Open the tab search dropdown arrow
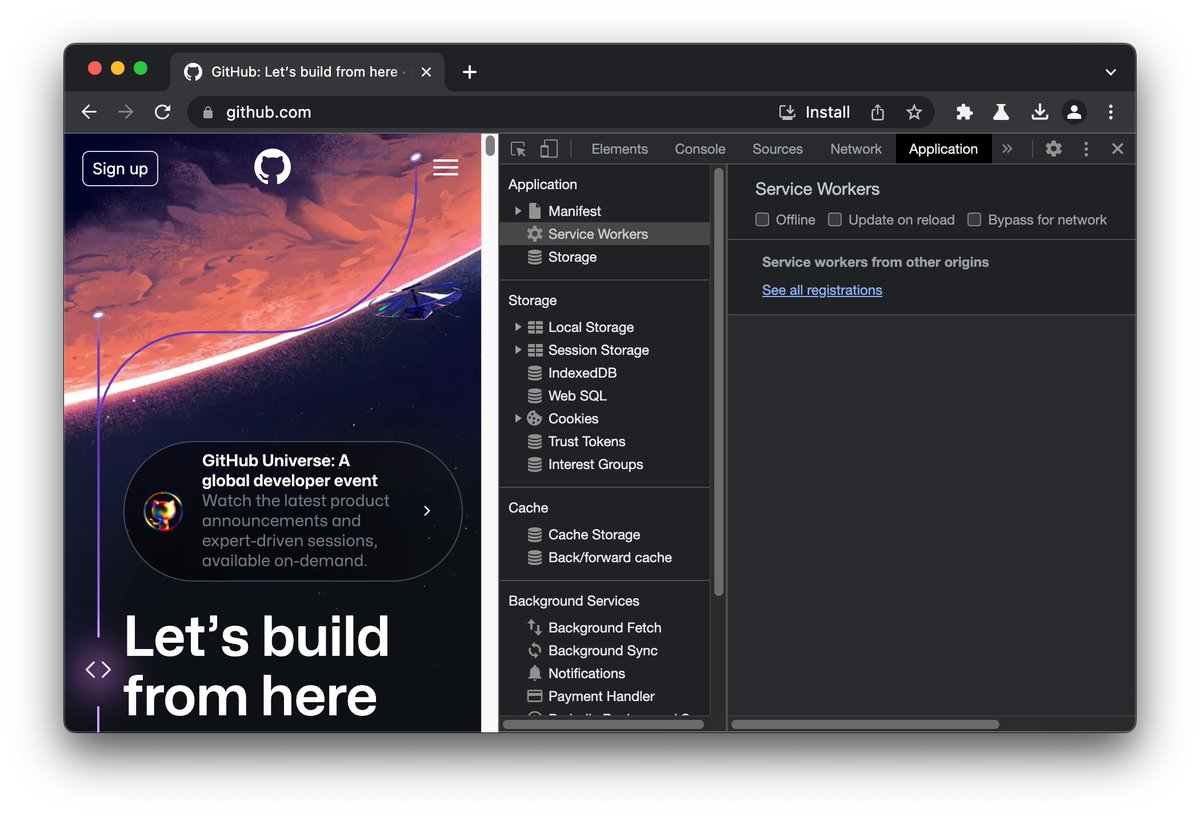The height and width of the screenshot is (817, 1200). click(x=1110, y=72)
